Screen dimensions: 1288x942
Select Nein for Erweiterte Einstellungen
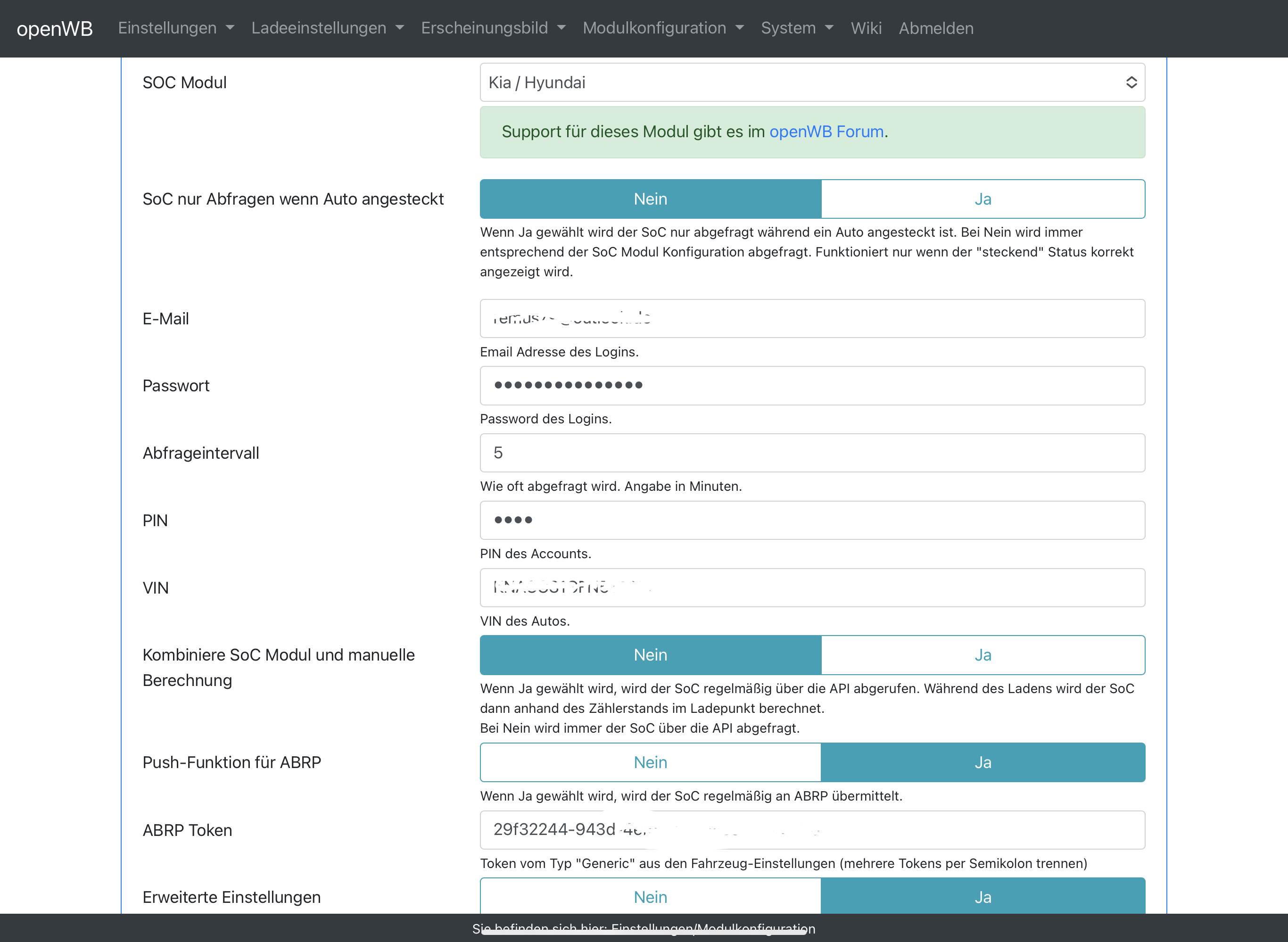coord(650,896)
